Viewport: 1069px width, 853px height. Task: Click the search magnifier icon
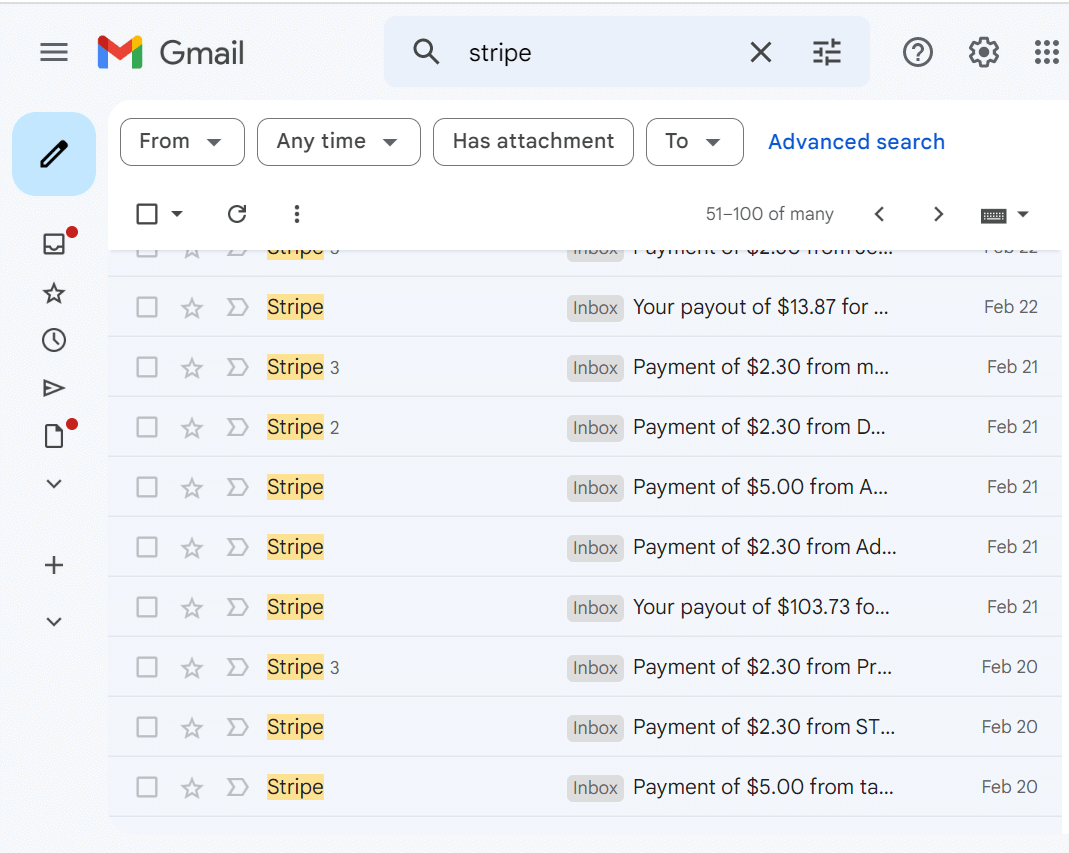[426, 52]
